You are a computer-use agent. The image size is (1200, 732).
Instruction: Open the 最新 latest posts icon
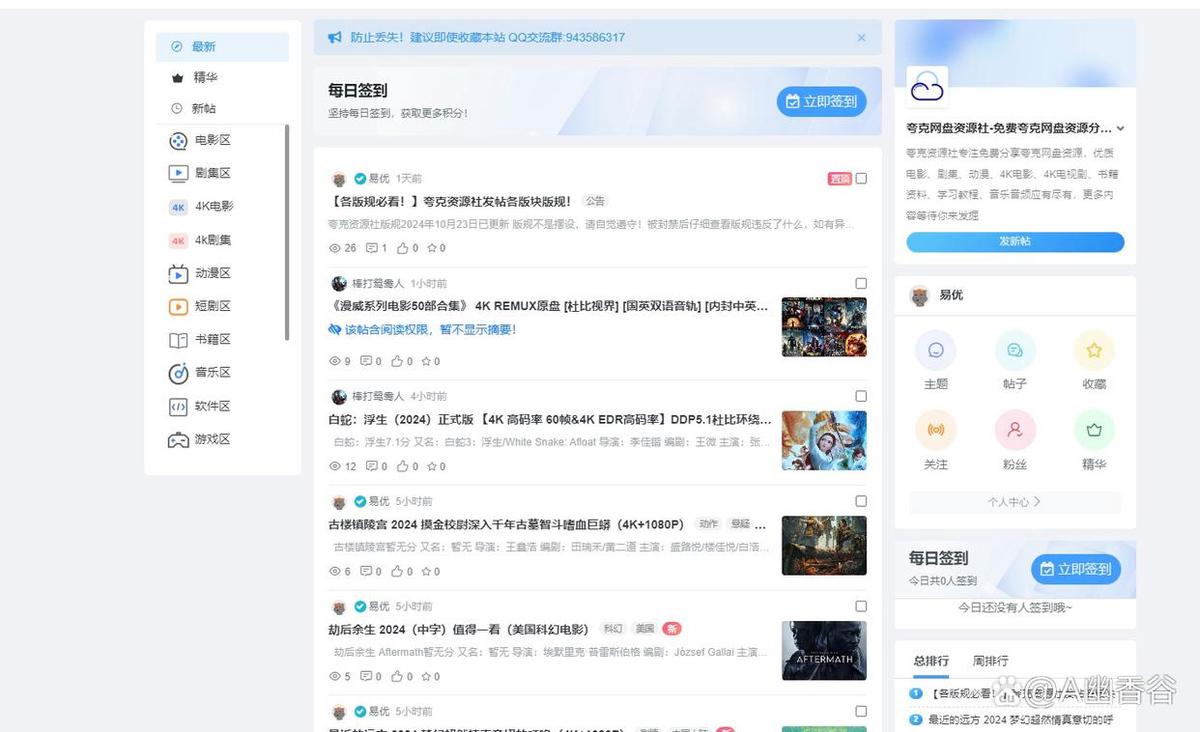point(177,47)
